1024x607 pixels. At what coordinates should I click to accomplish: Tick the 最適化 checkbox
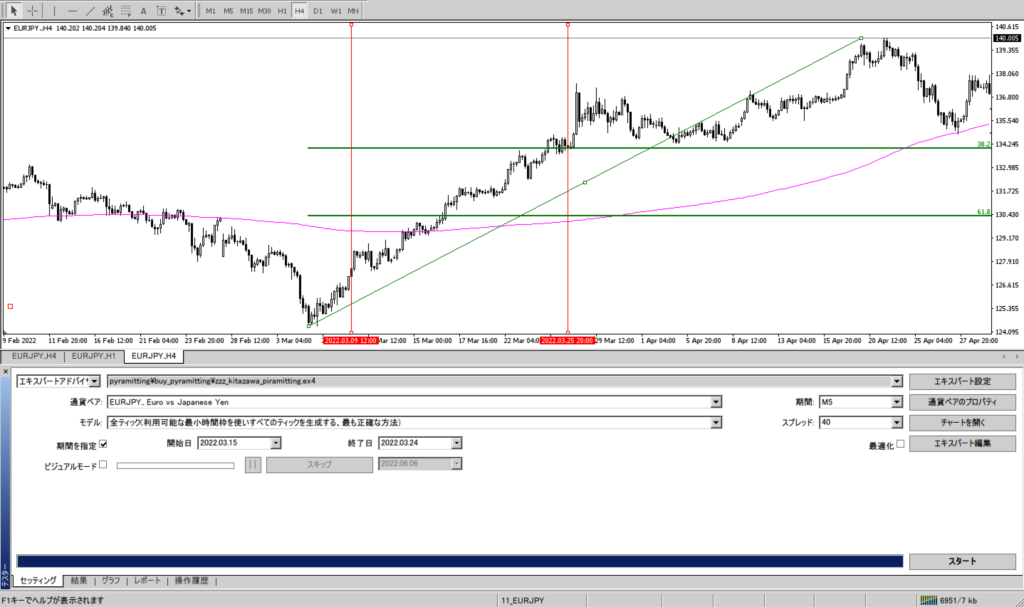point(900,443)
